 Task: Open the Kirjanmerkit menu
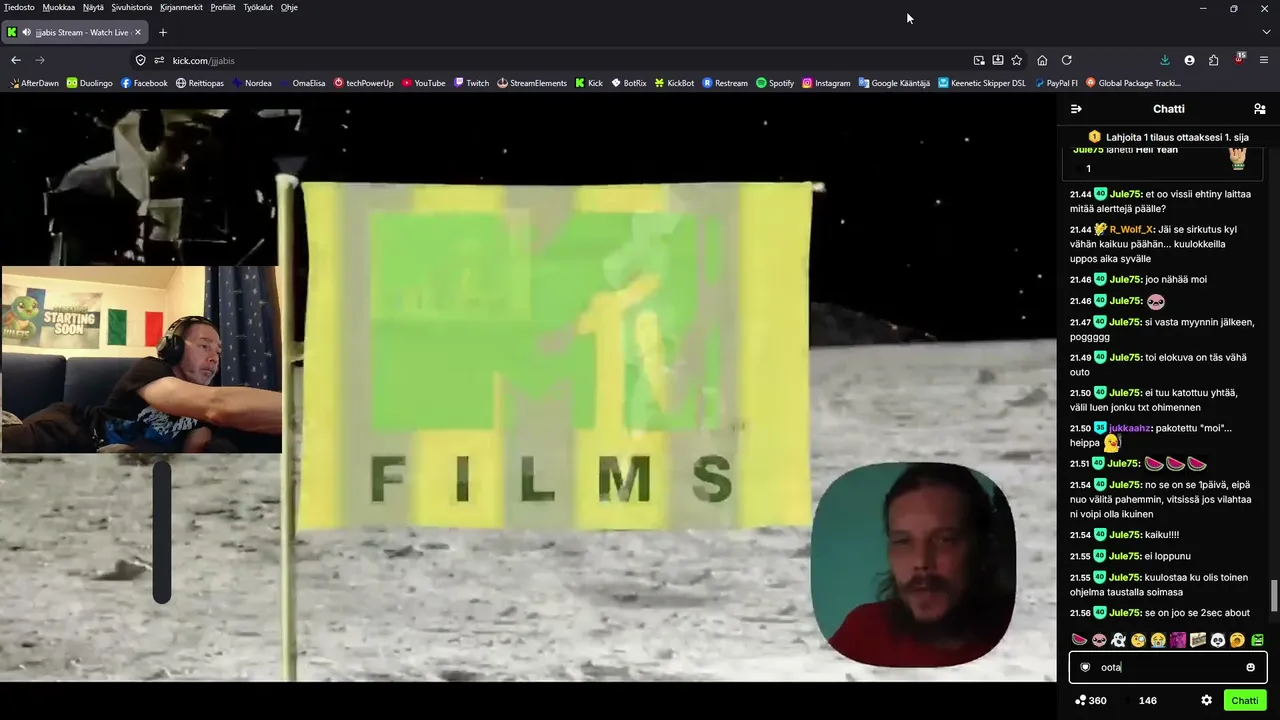(x=181, y=7)
